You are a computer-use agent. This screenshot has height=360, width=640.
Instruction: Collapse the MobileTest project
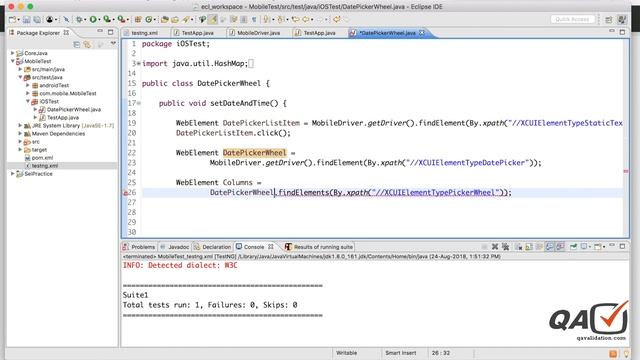[12, 61]
